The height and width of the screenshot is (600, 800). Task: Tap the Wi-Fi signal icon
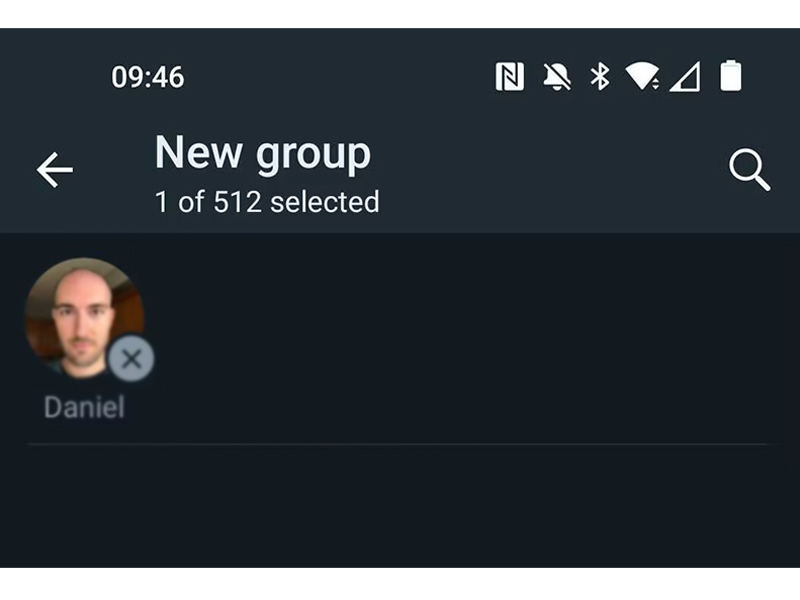[642, 76]
